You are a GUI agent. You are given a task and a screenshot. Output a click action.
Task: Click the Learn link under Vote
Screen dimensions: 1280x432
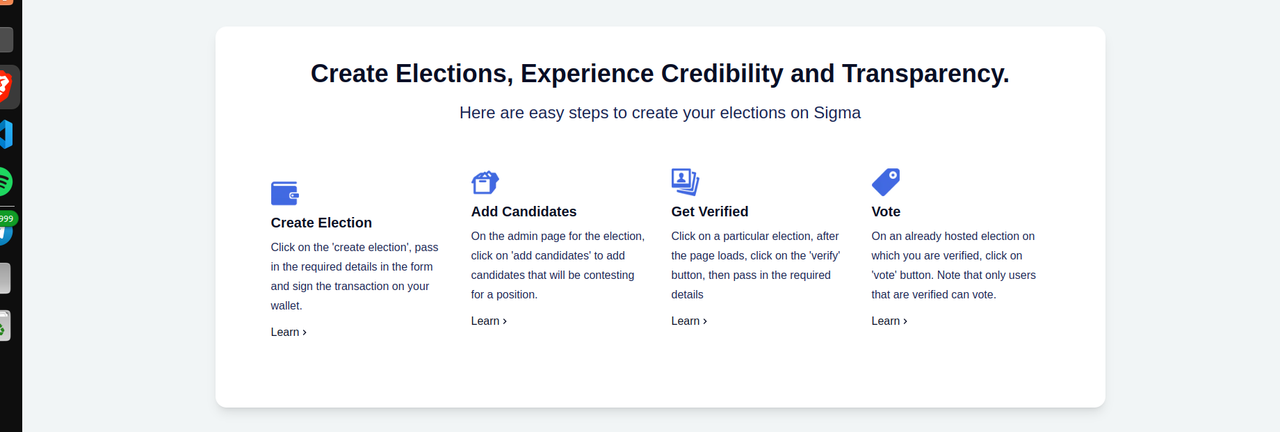[x=889, y=321]
